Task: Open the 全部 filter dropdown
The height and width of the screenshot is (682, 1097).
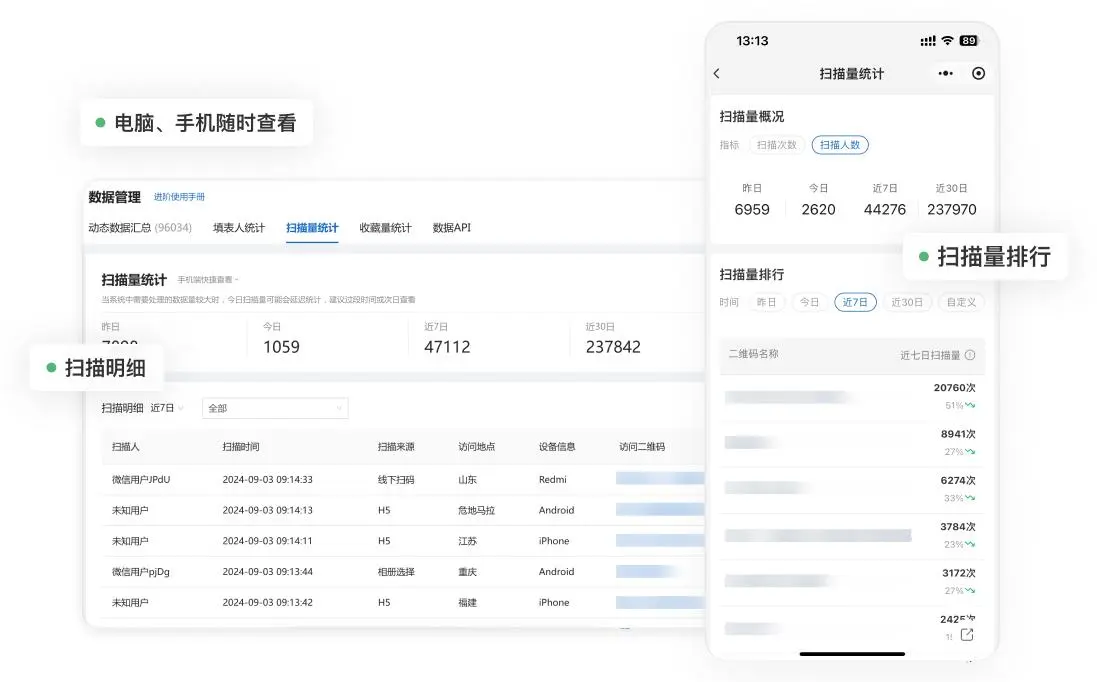Action: [x=275, y=409]
